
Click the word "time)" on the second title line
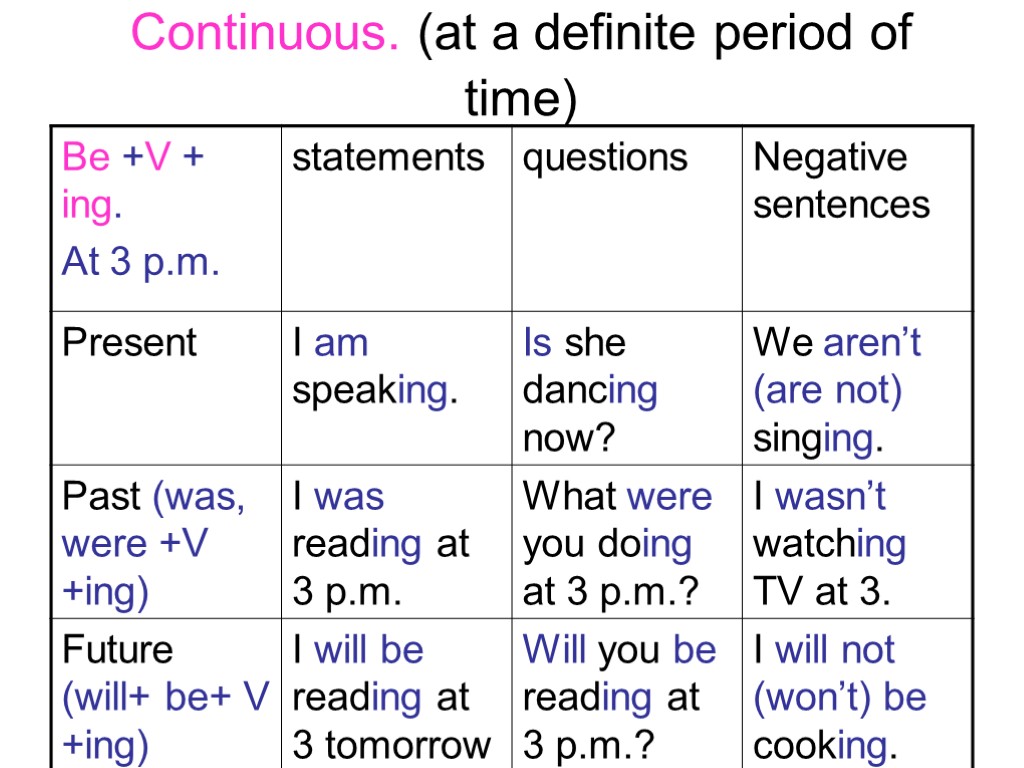pos(521,100)
